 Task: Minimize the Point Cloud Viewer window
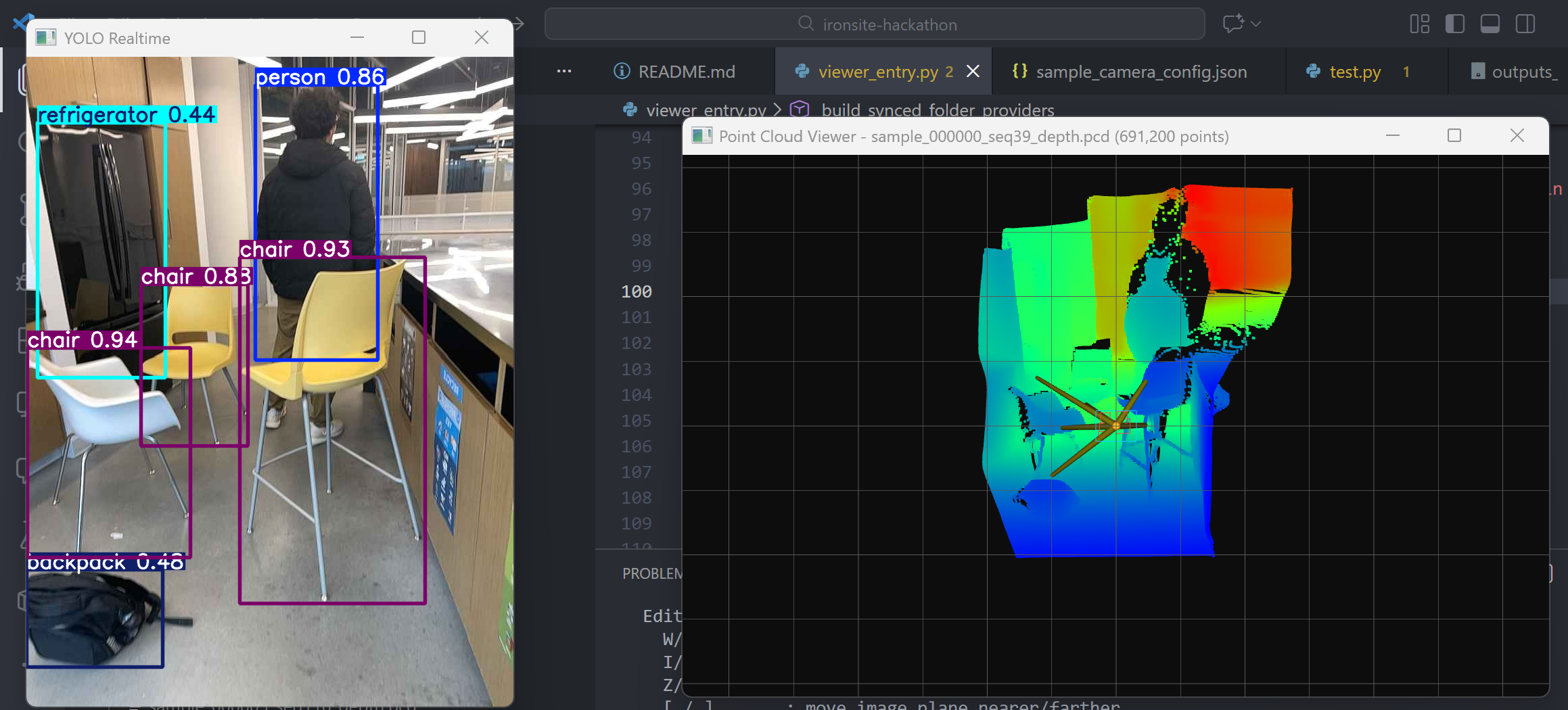tap(1393, 135)
